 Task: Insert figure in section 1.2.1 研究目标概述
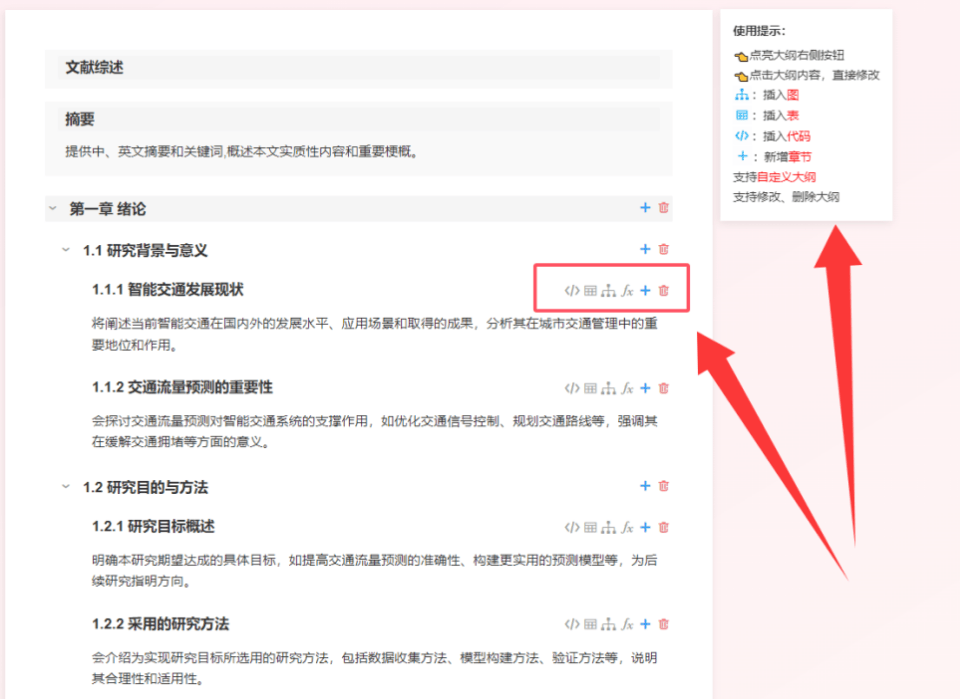point(608,527)
